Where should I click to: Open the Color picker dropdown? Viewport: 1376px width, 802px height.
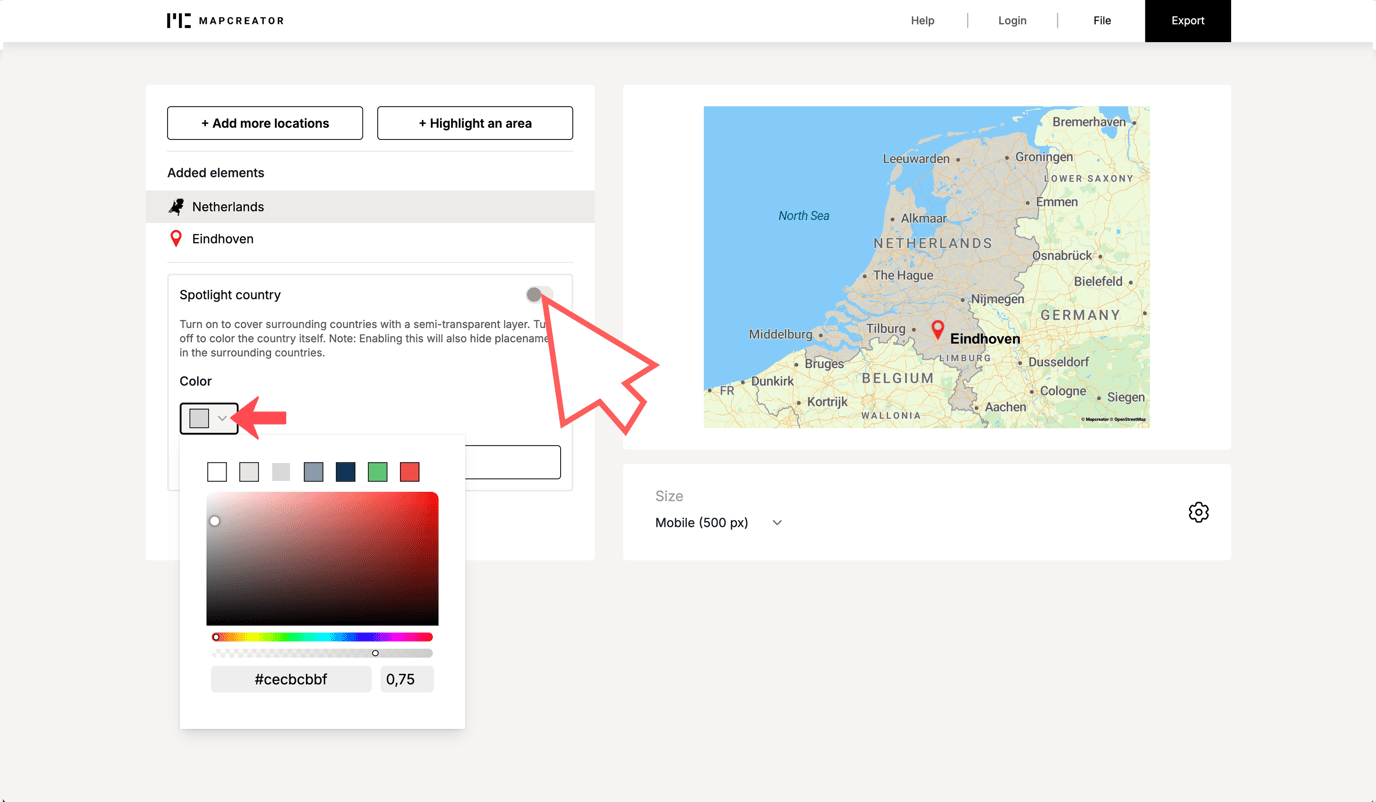click(209, 418)
